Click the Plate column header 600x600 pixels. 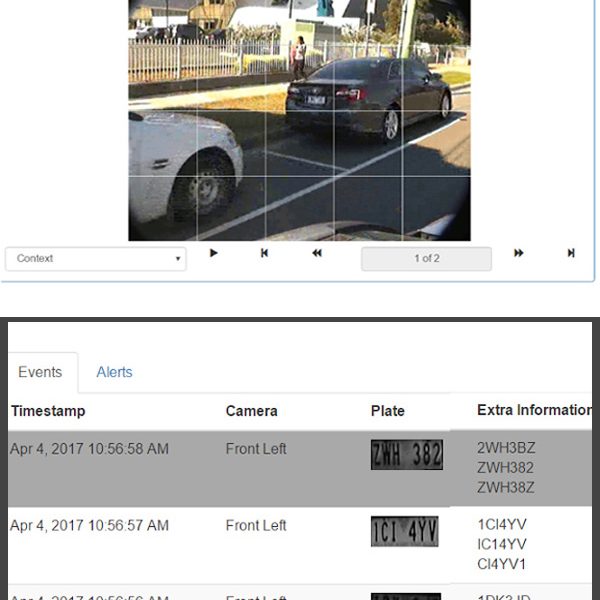pyautogui.click(x=388, y=411)
